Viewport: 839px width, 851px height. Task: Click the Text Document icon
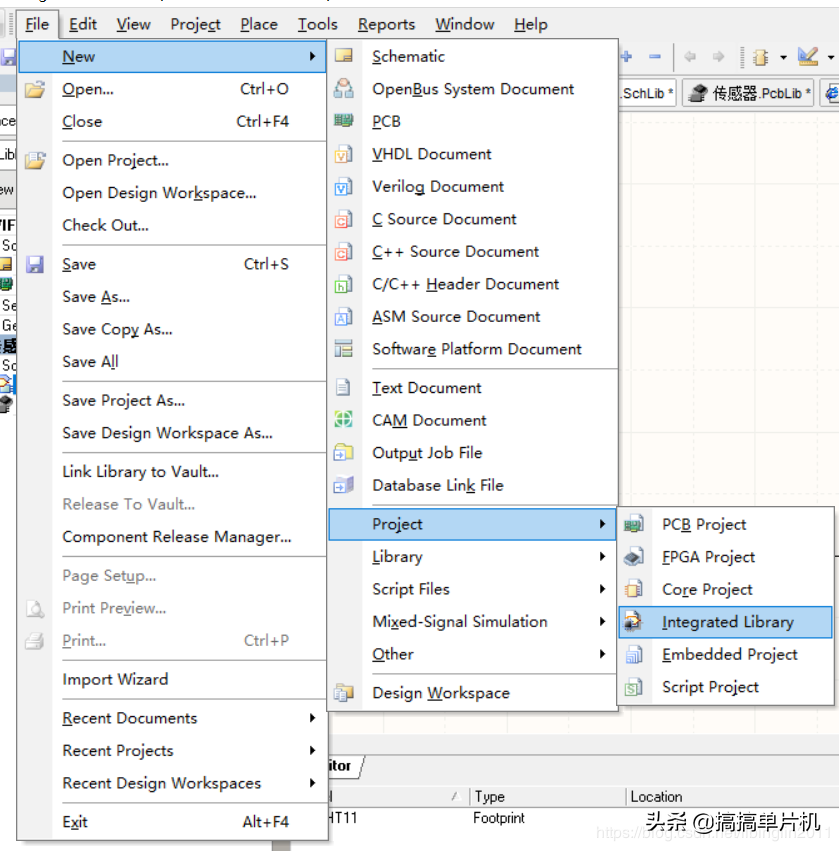(343, 388)
